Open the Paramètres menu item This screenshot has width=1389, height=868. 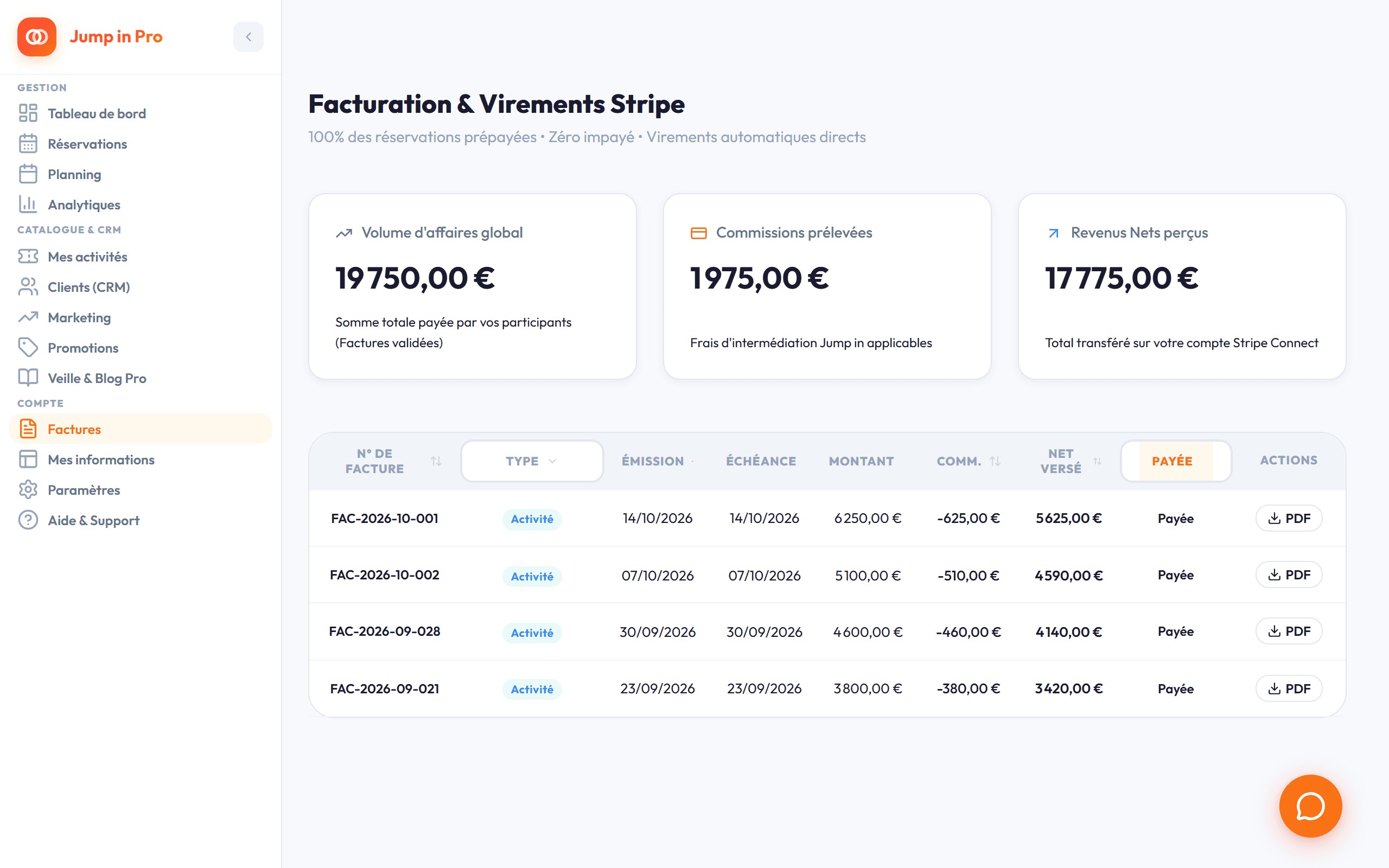(x=141, y=490)
